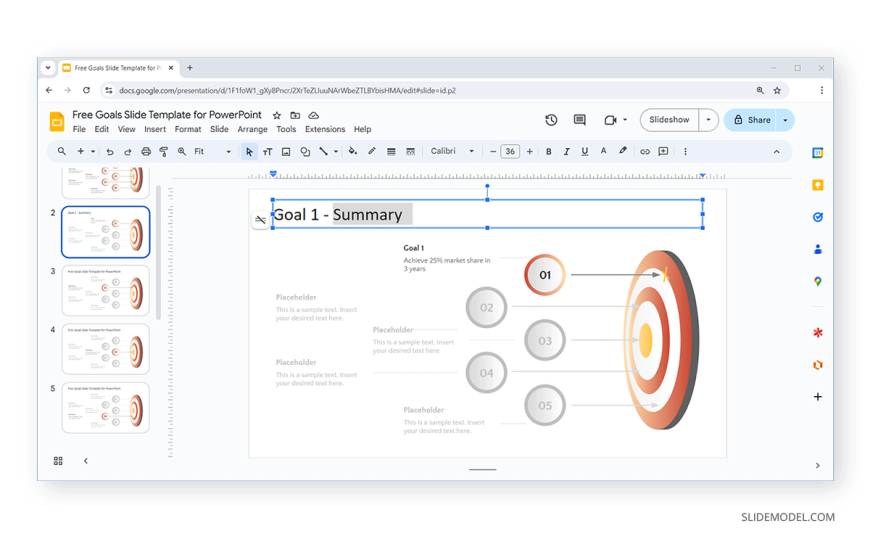Viewport: 870px width, 539px height.
Task: Open the Slide menu
Action: point(219,129)
